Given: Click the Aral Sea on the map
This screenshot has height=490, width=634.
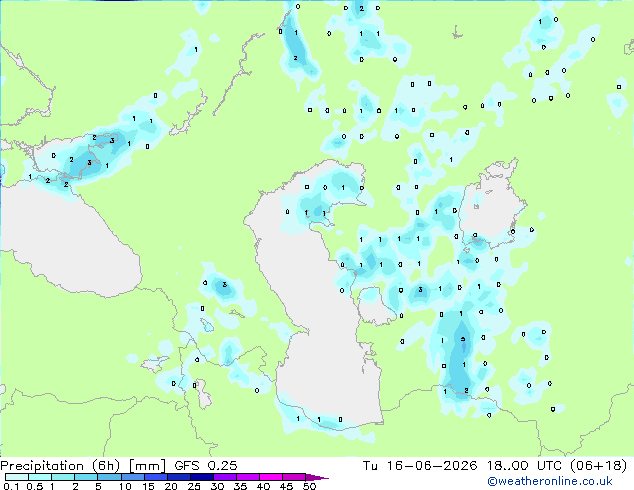Looking at the screenshot, I should [491, 206].
